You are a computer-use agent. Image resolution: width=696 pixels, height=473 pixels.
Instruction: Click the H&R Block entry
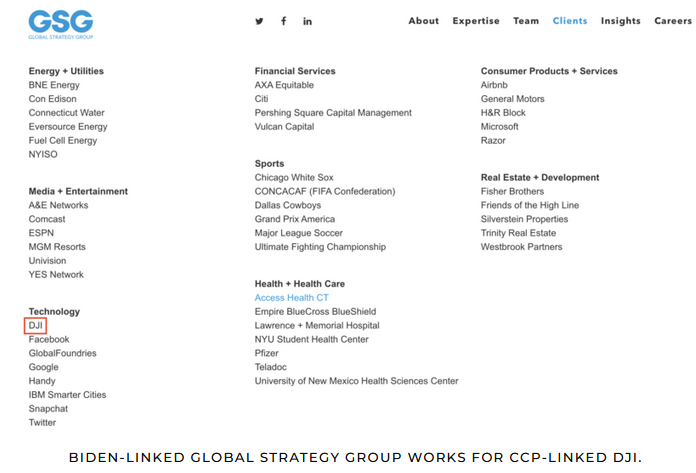(x=503, y=113)
